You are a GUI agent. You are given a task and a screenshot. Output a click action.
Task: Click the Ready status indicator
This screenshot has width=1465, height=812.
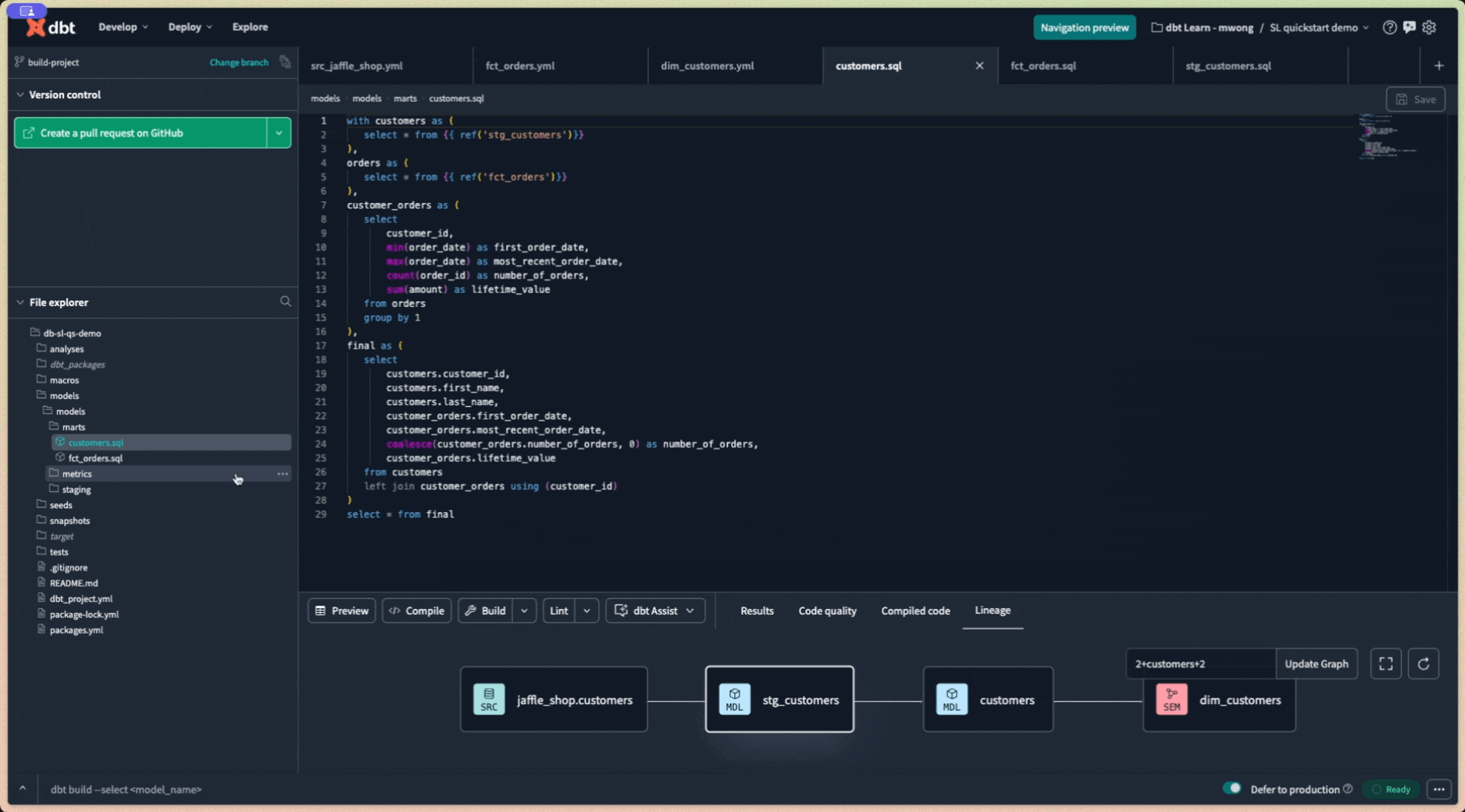[1391, 789]
